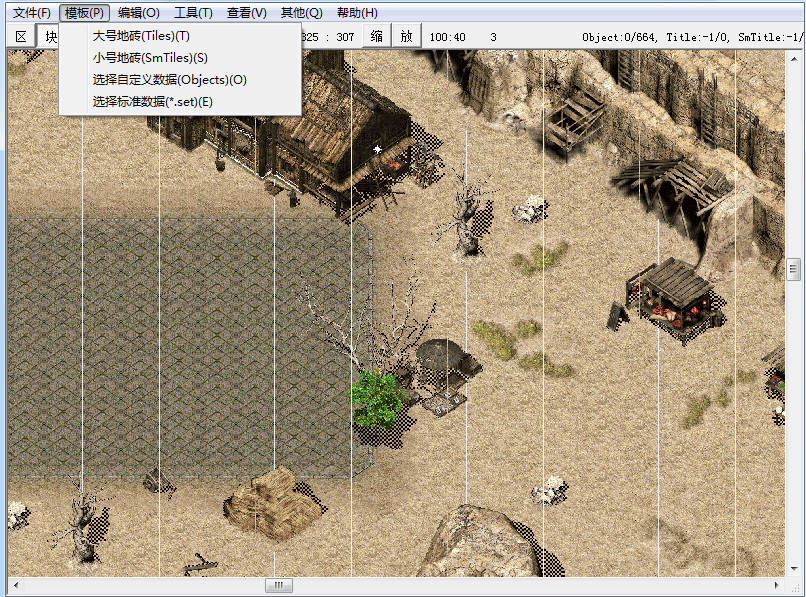Zoom out with the 缩 button

[x=377, y=37]
